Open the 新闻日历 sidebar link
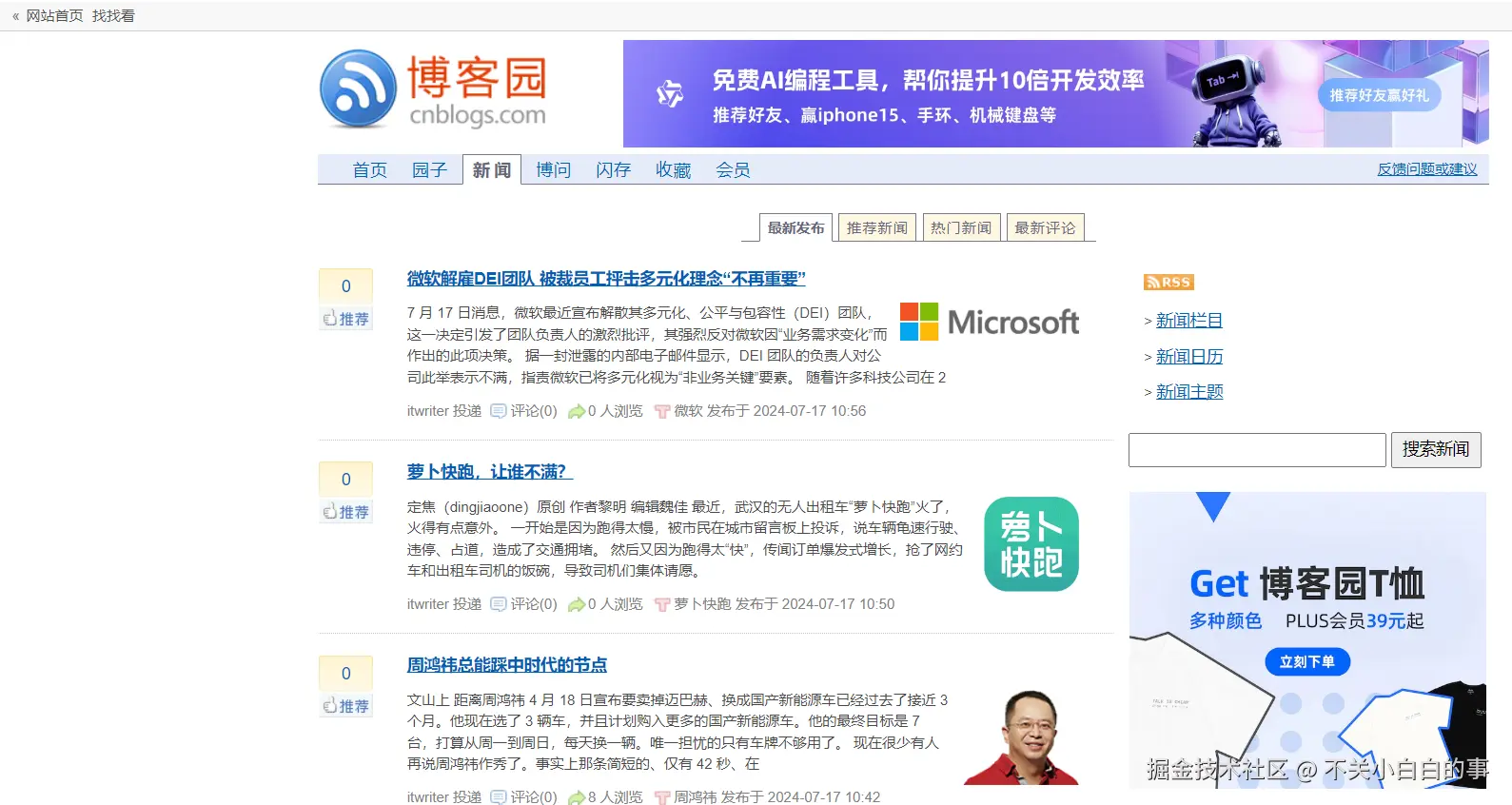Viewport: 1512px width, 805px height. pos(1188,357)
